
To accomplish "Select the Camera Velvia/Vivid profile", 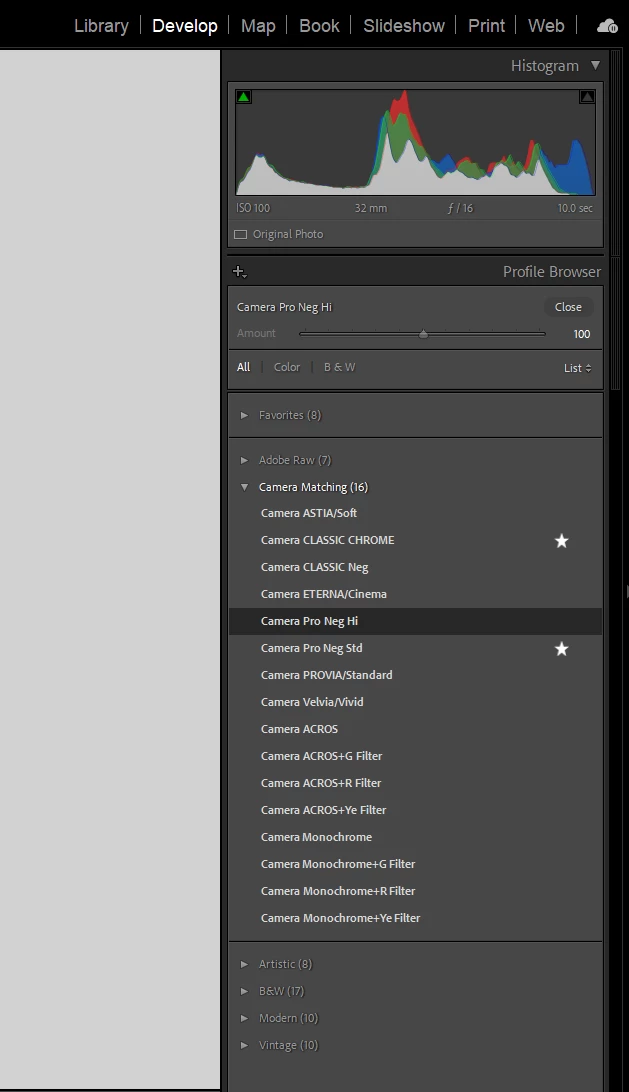I will coord(415,702).
